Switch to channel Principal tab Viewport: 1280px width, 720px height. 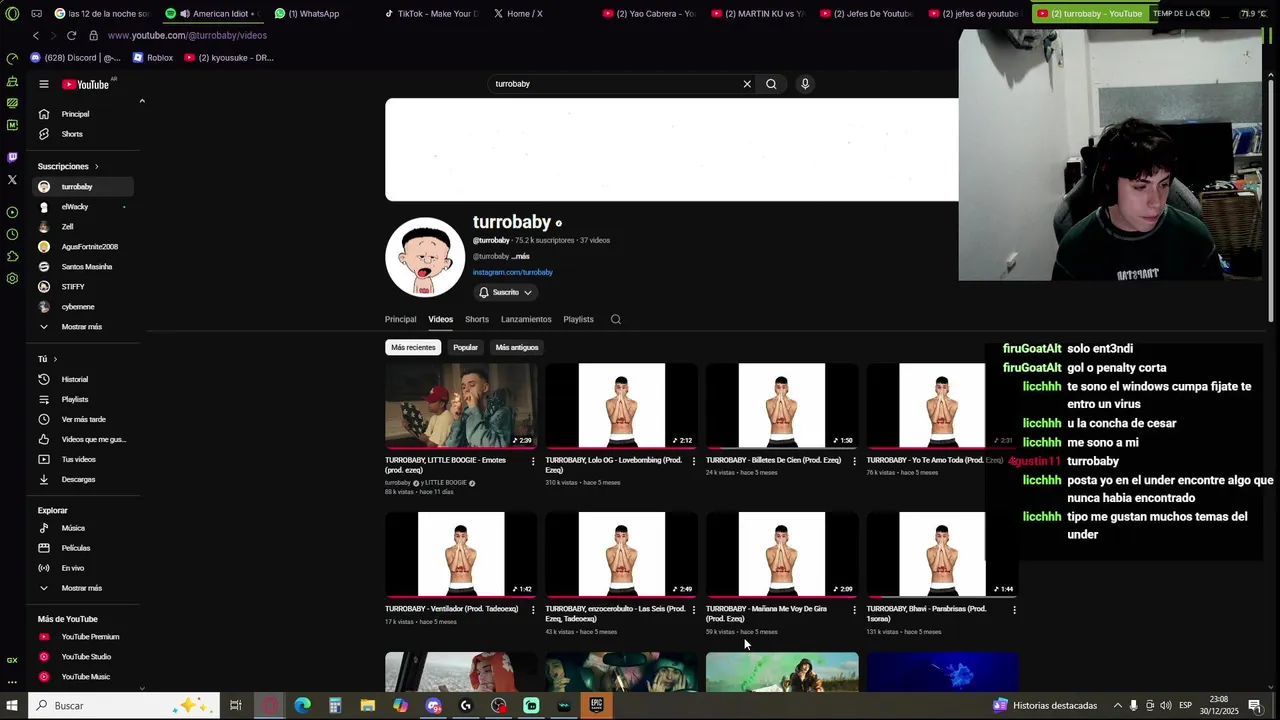click(x=400, y=319)
